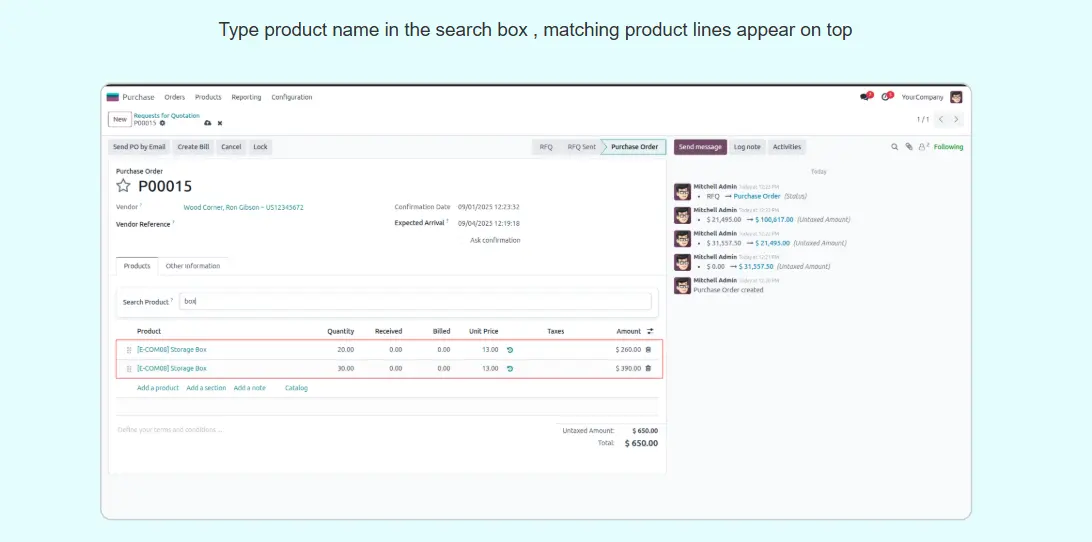This screenshot has height=542, width=1092.
Task: Open the activities clock icon in top bar
Action: click(886, 97)
